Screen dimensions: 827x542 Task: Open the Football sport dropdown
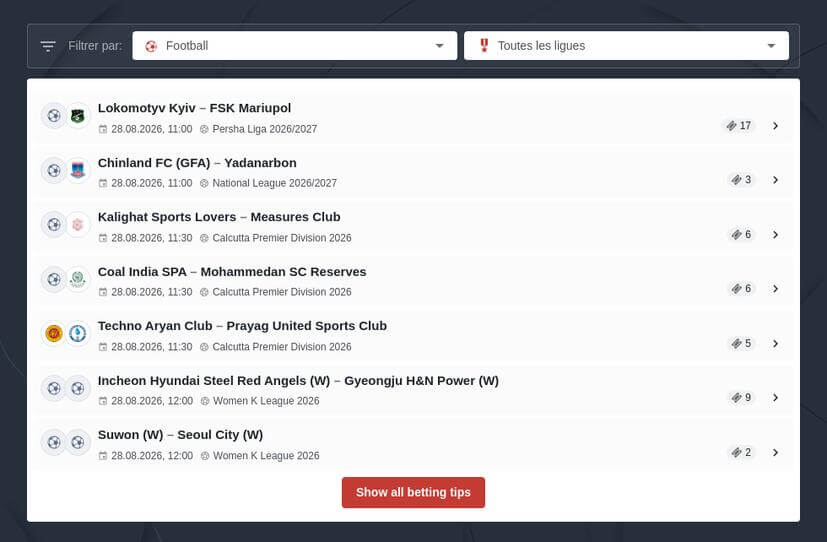point(294,46)
